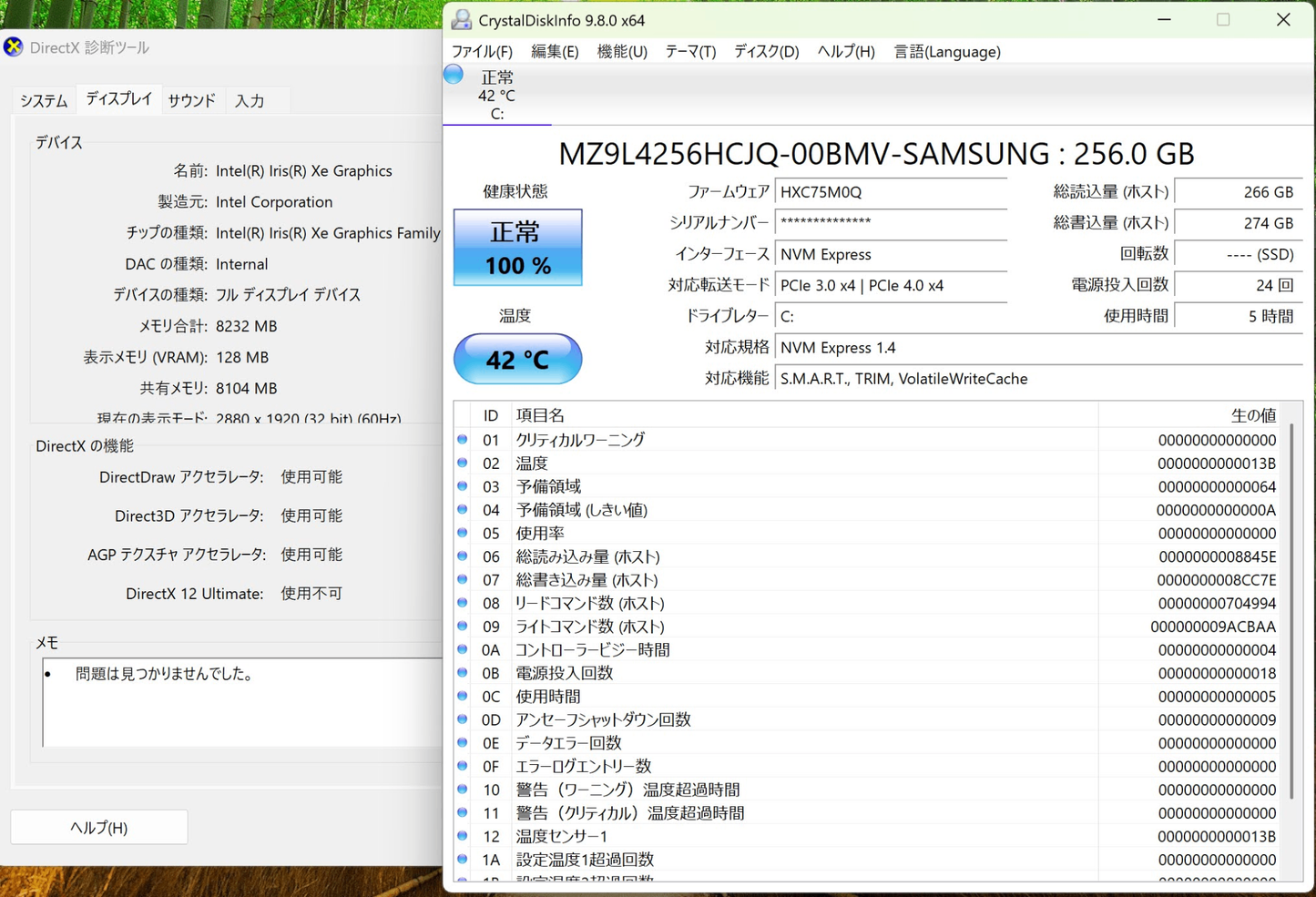Click the S.M.A.R.T. list vertical scrollbar
This screenshot has height=897, width=1316.
coord(1292,610)
